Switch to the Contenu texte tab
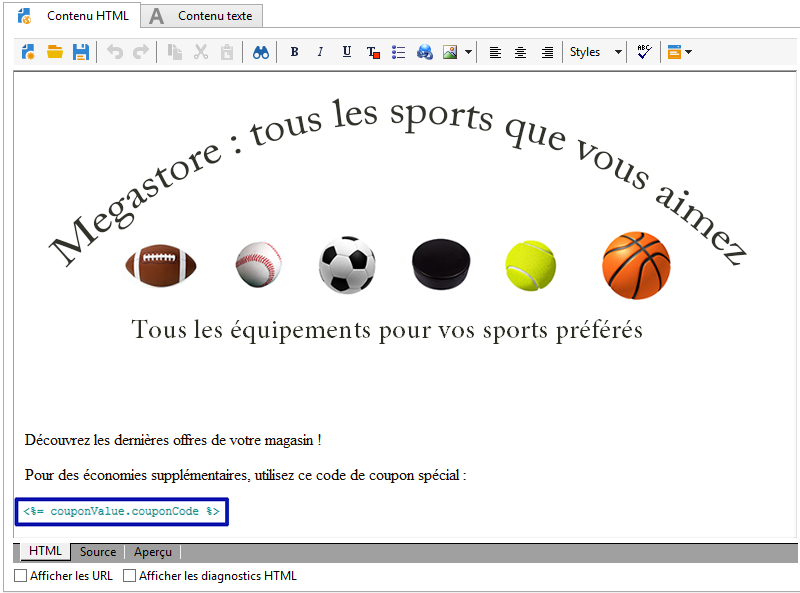 [203, 16]
